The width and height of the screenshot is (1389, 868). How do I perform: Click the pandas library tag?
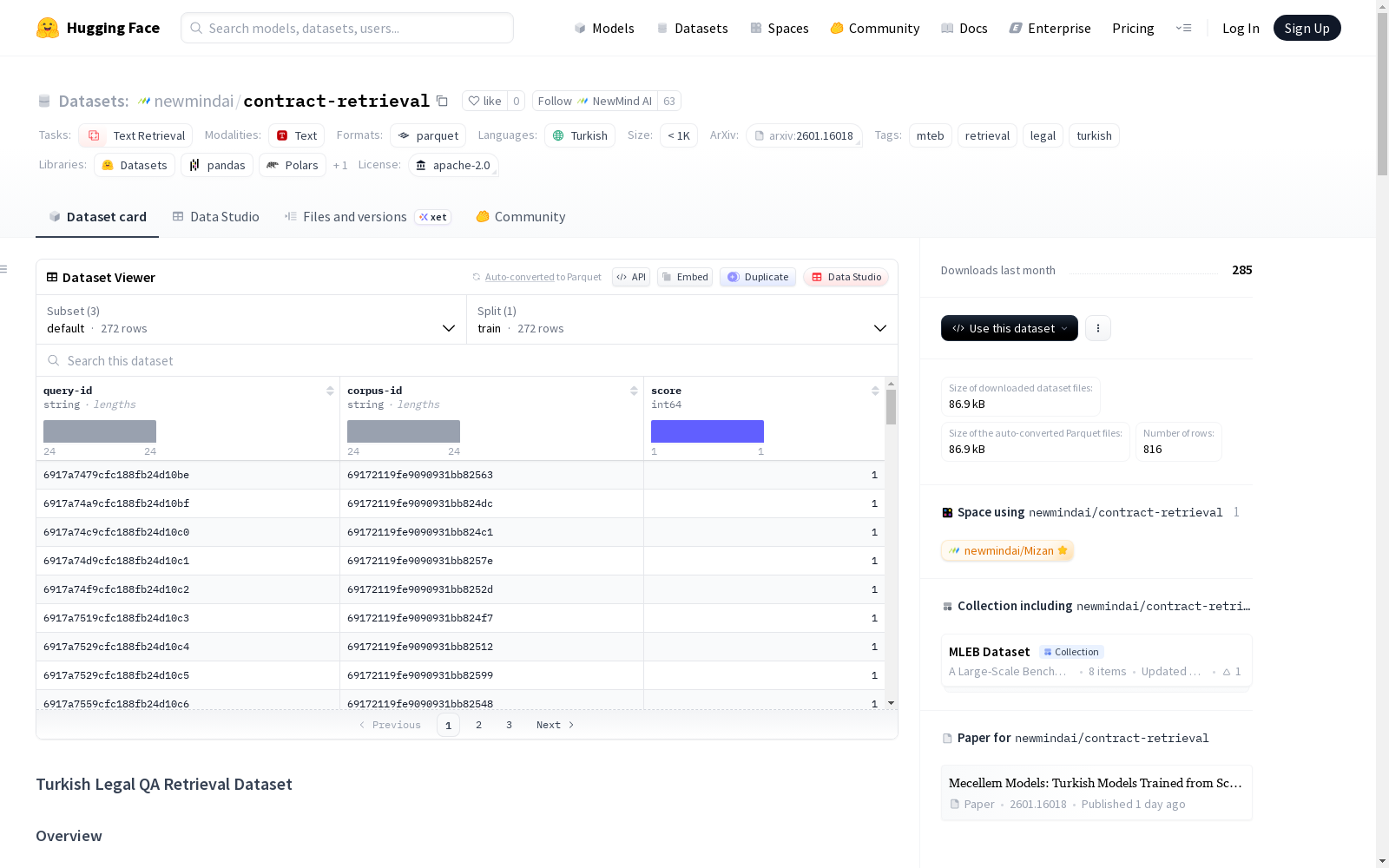click(217, 165)
